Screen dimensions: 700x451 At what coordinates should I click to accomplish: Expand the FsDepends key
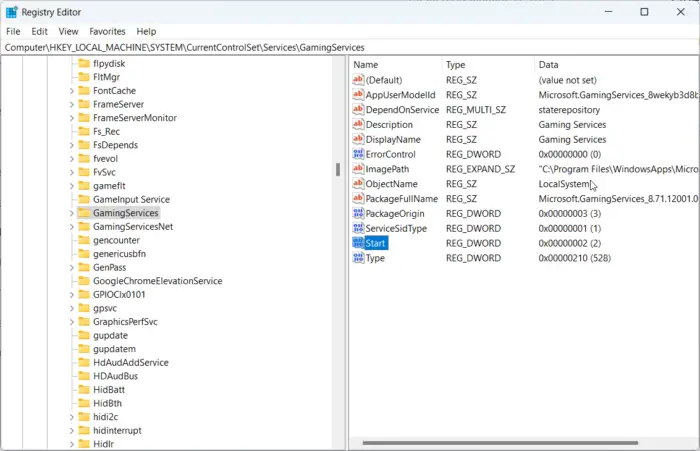tap(72, 145)
